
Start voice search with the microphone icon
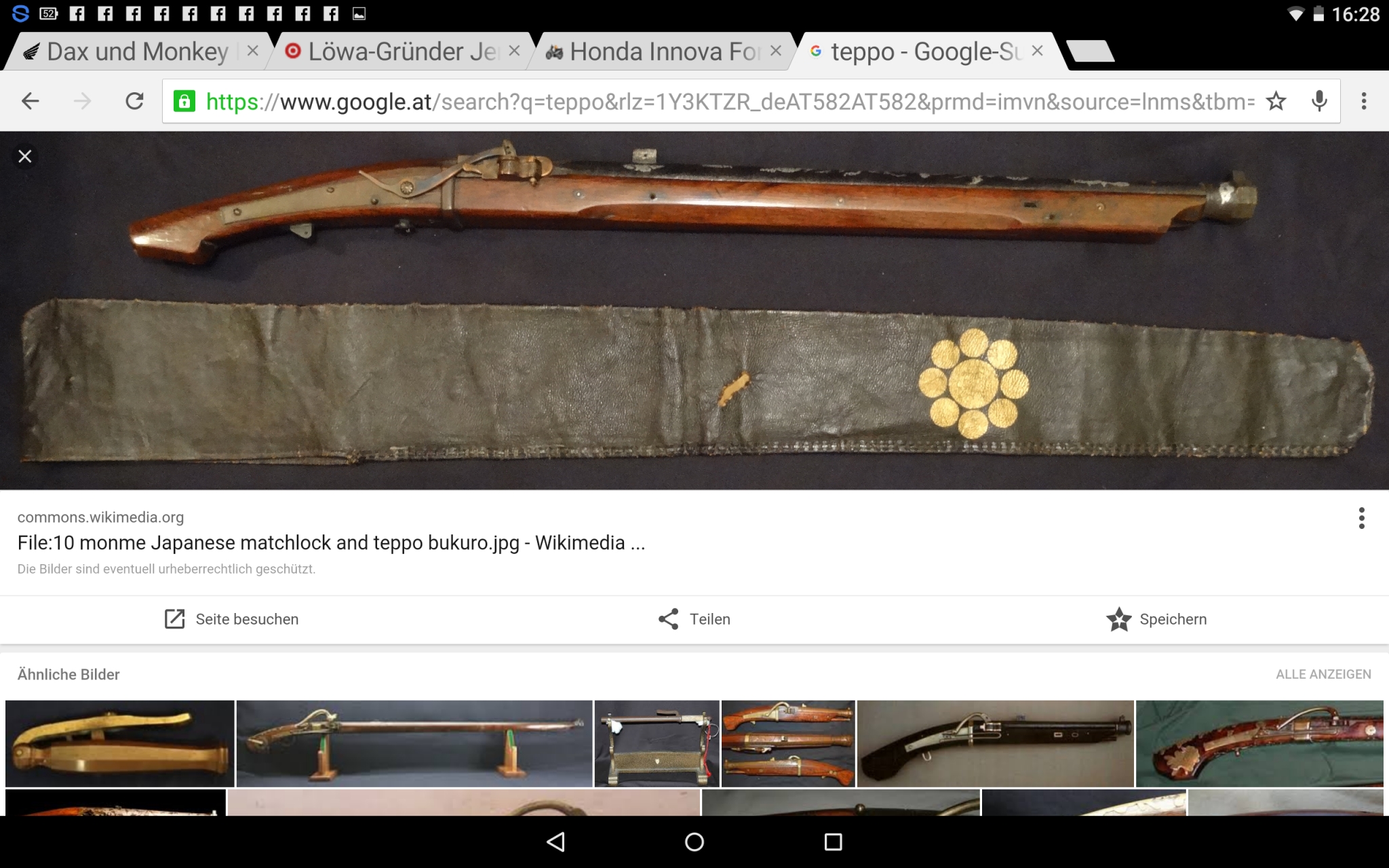[x=1319, y=102]
